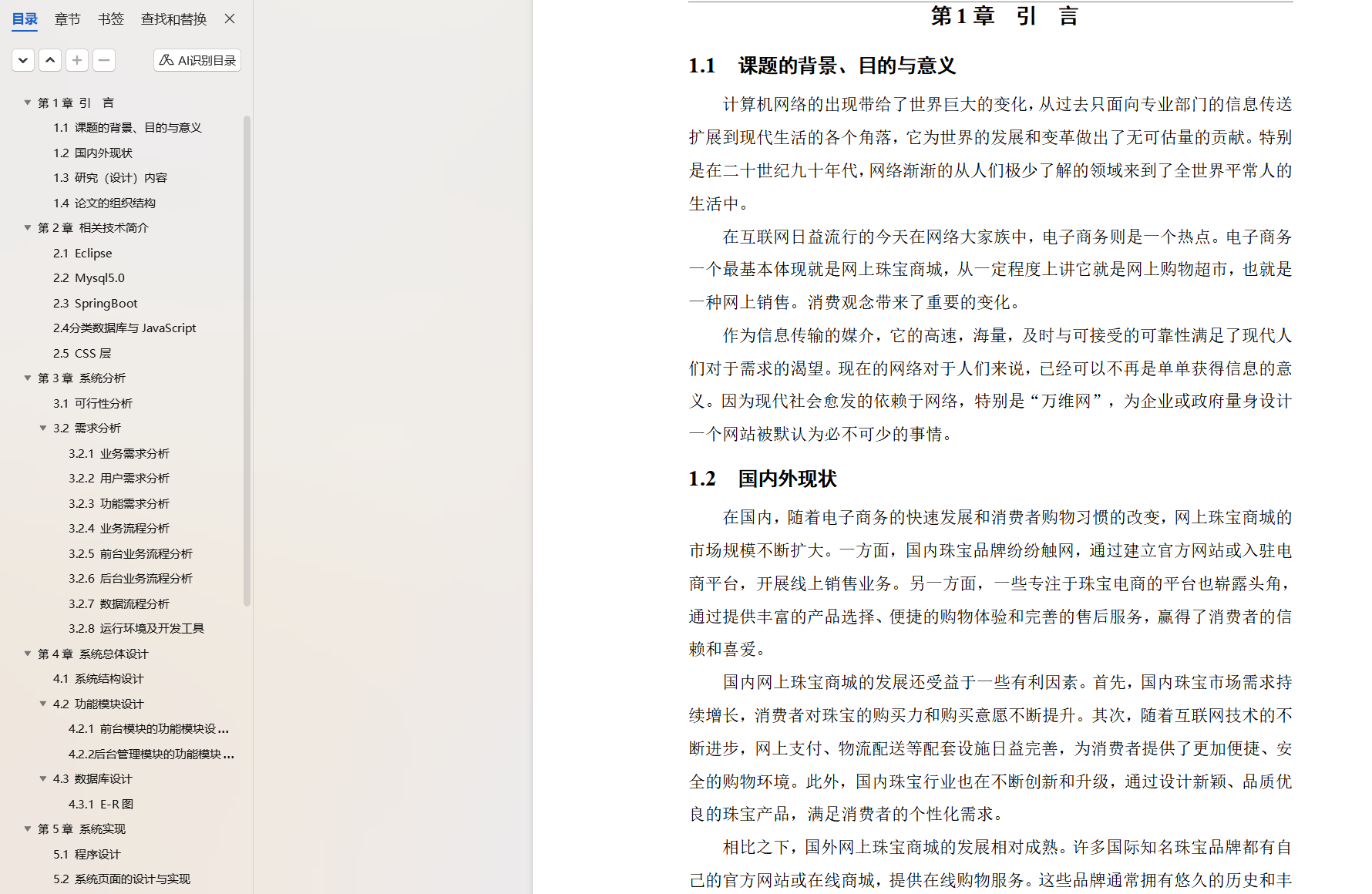Go to 5.2 系统页面的设计与实现
Image resolution: width=1372 pixels, height=894 pixels.
tap(121, 879)
